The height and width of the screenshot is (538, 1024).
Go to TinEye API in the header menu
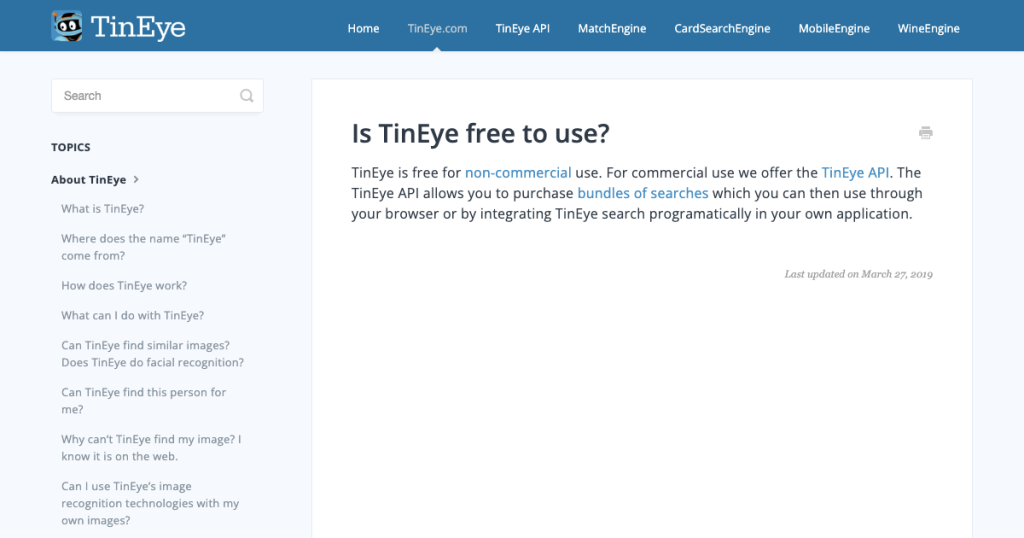522,28
